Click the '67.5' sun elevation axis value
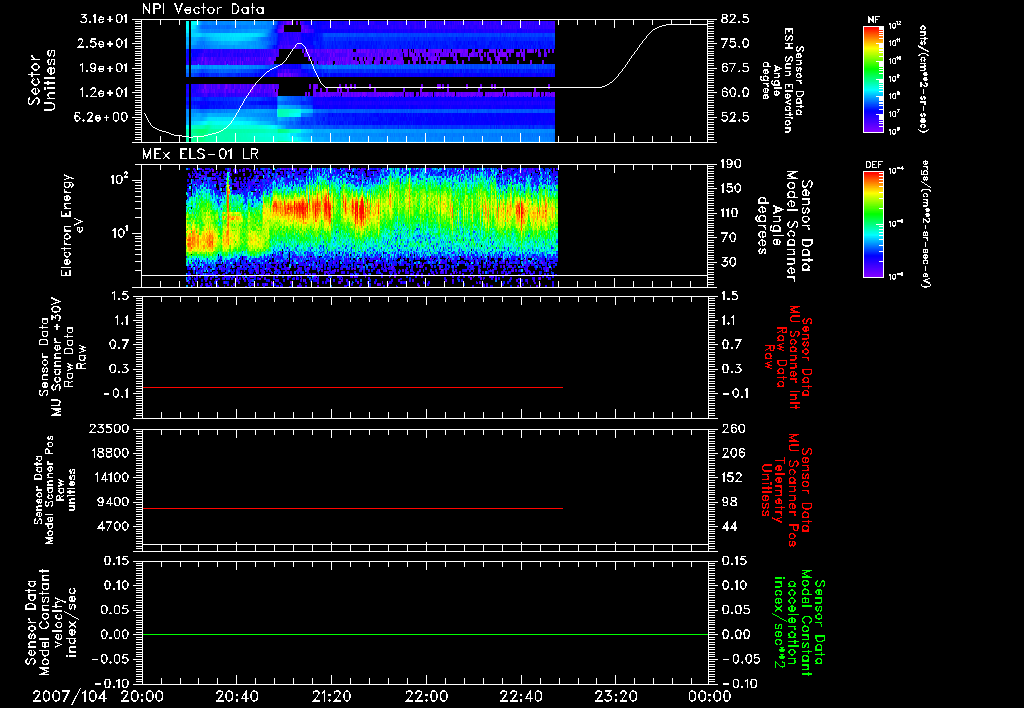 point(735,68)
